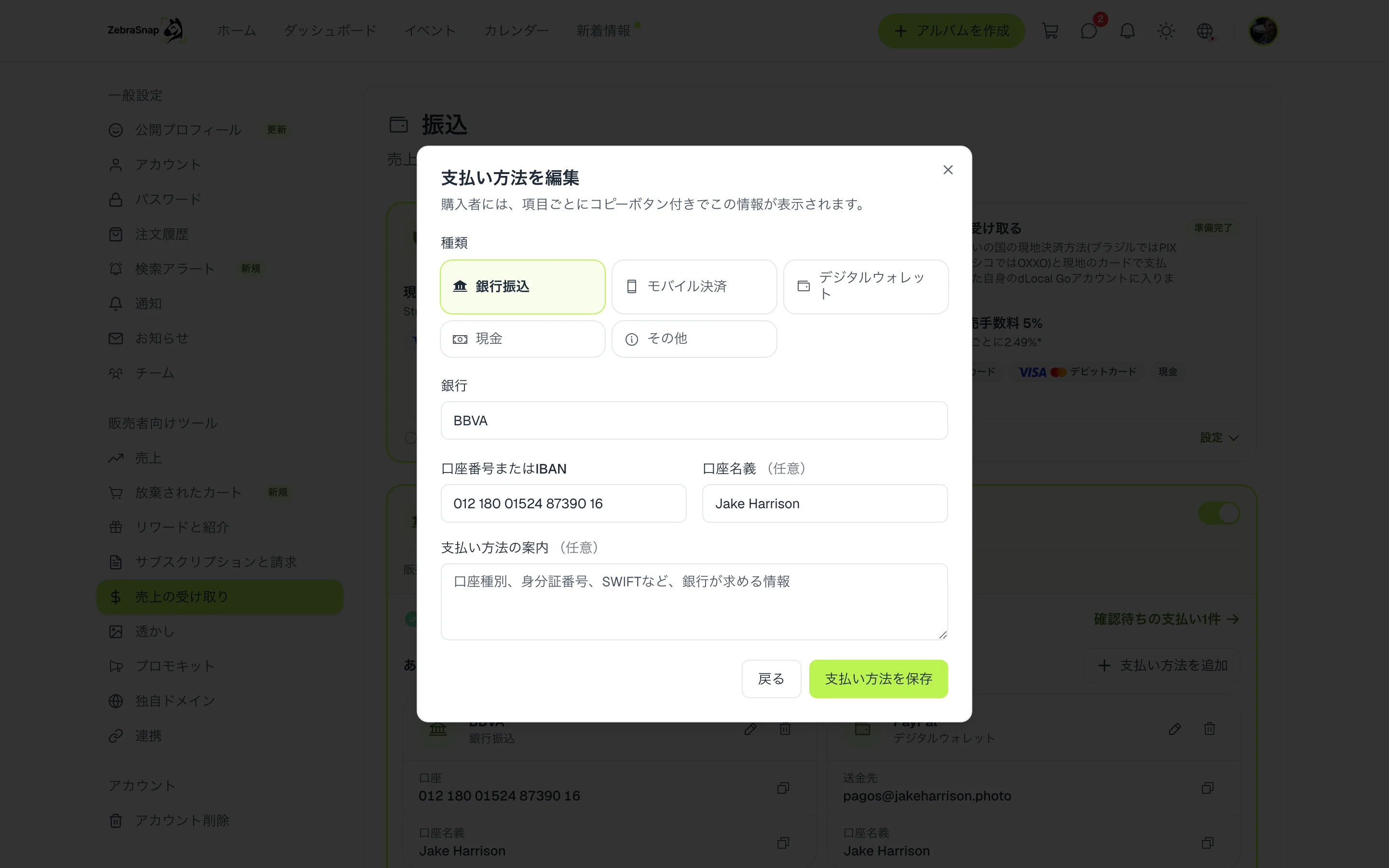The image size is (1389, 868).
Task: Open 確認待ちの支払い1件 link
Action: (1166, 619)
